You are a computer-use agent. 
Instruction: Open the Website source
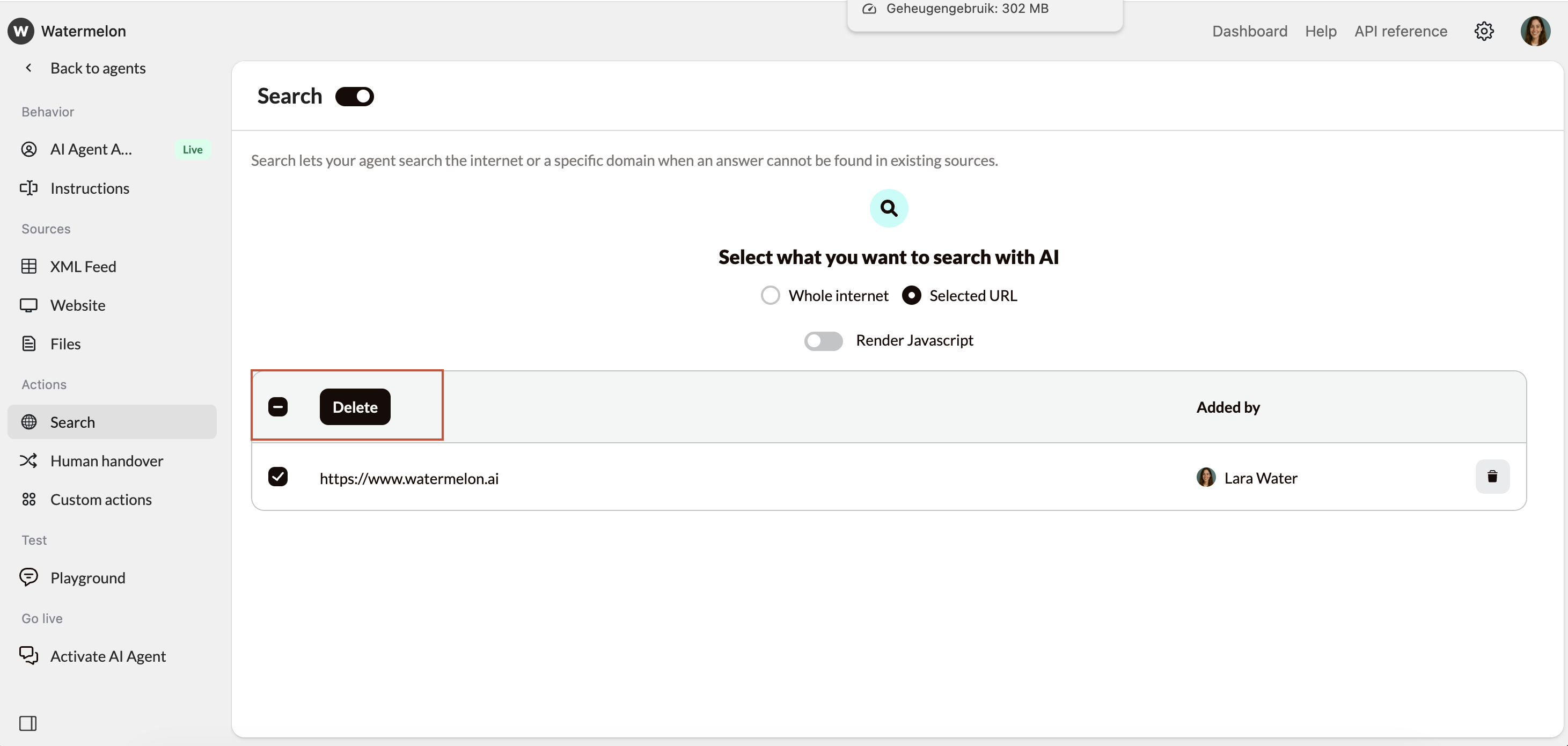click(77, 305)
